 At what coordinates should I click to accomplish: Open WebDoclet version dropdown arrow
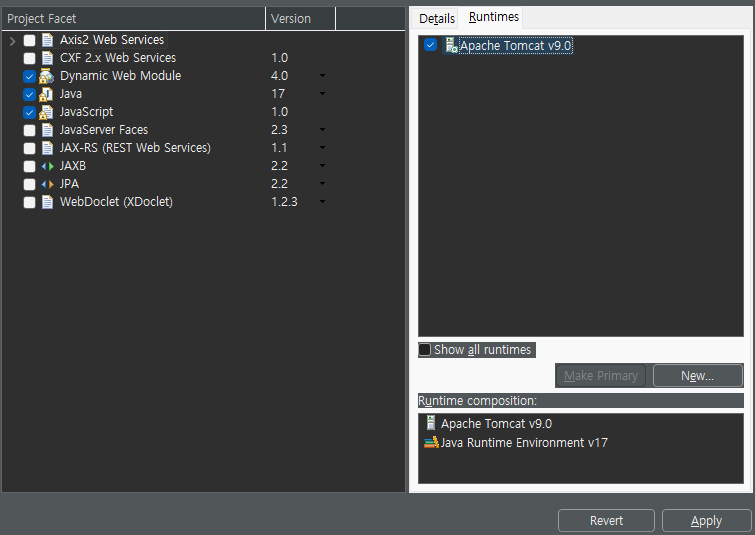(322, 201)
